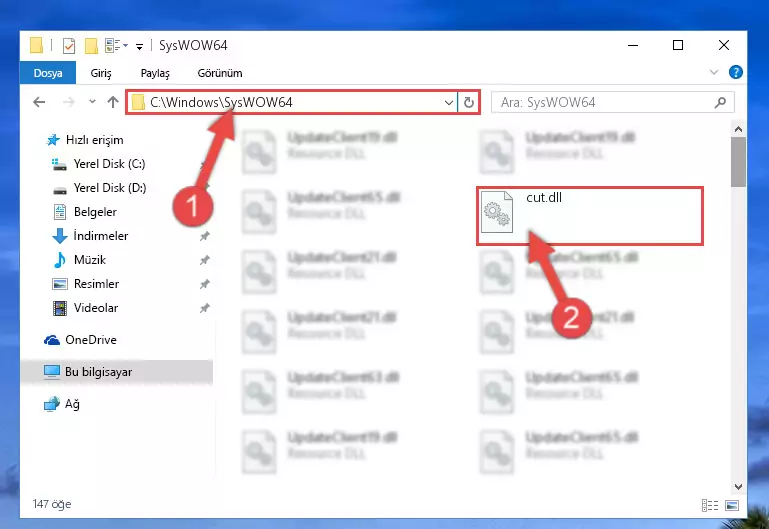769x529 pixels.
Task: Open the Paylaş tab
Action: pyautogui.click(x=155, y=73)
